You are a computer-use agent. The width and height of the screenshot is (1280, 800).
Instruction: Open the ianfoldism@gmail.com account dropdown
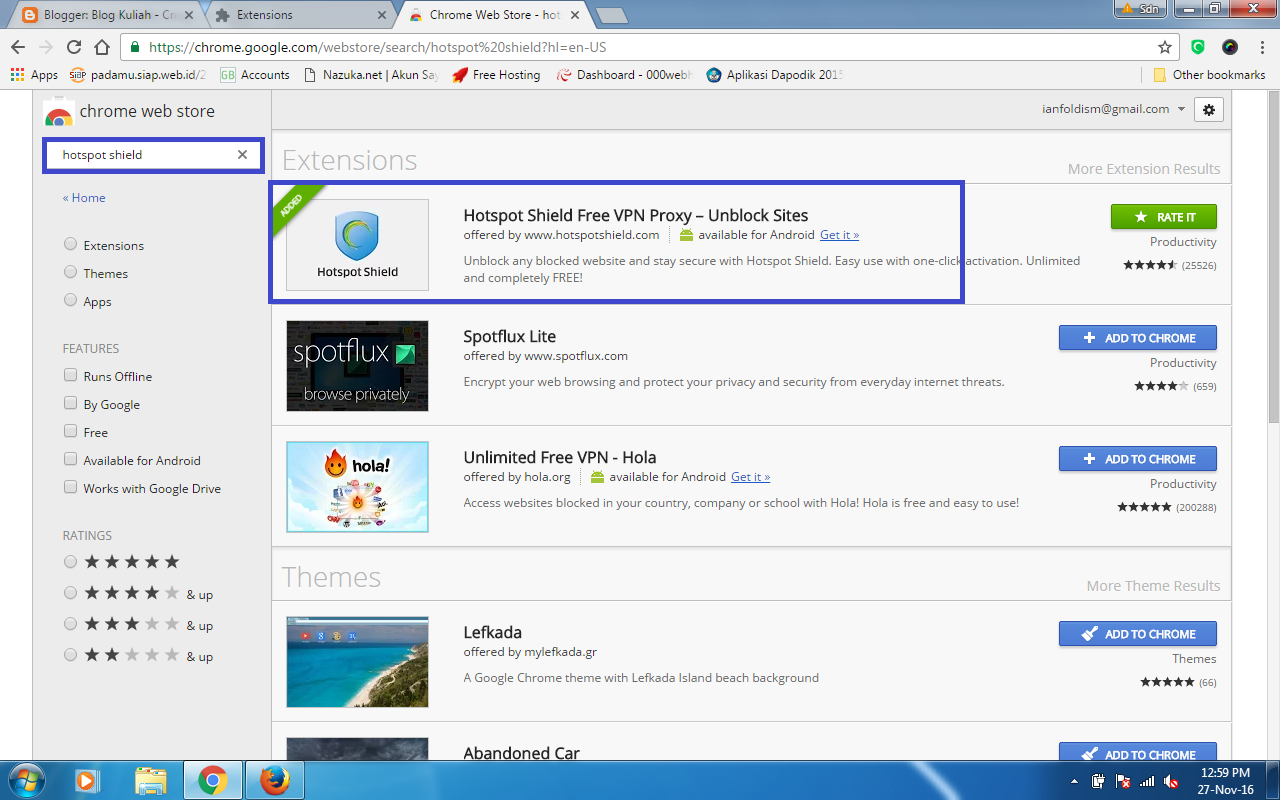pos(1113,109)
